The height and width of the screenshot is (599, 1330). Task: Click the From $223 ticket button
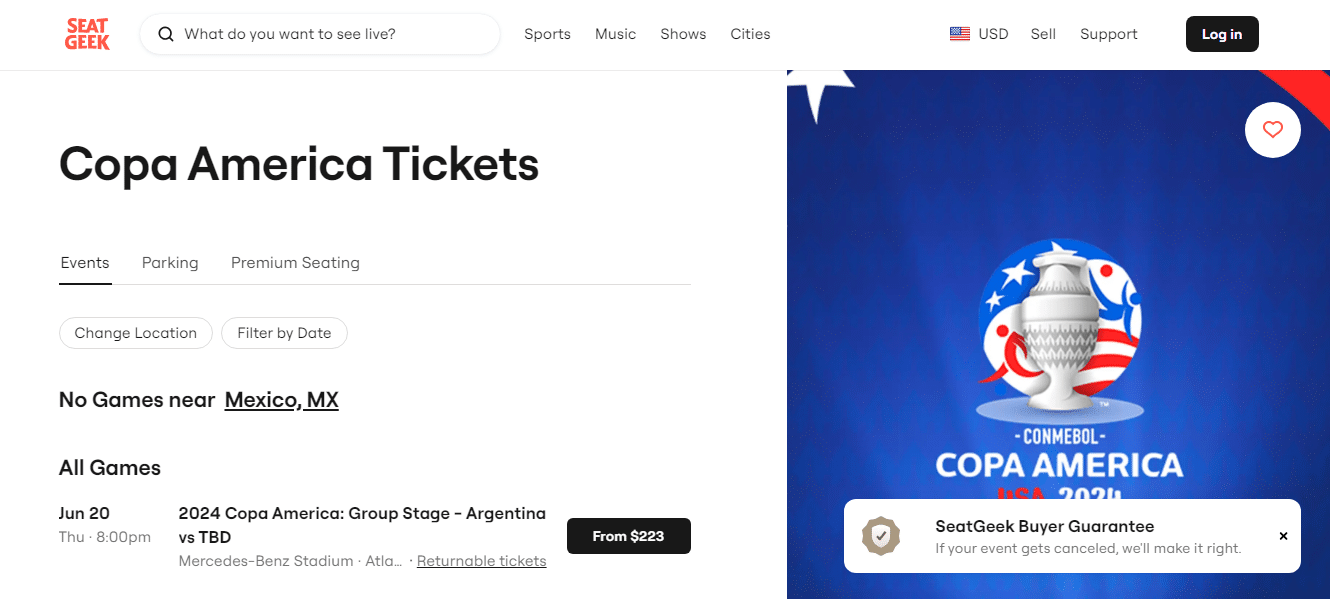tap(628, 536)
